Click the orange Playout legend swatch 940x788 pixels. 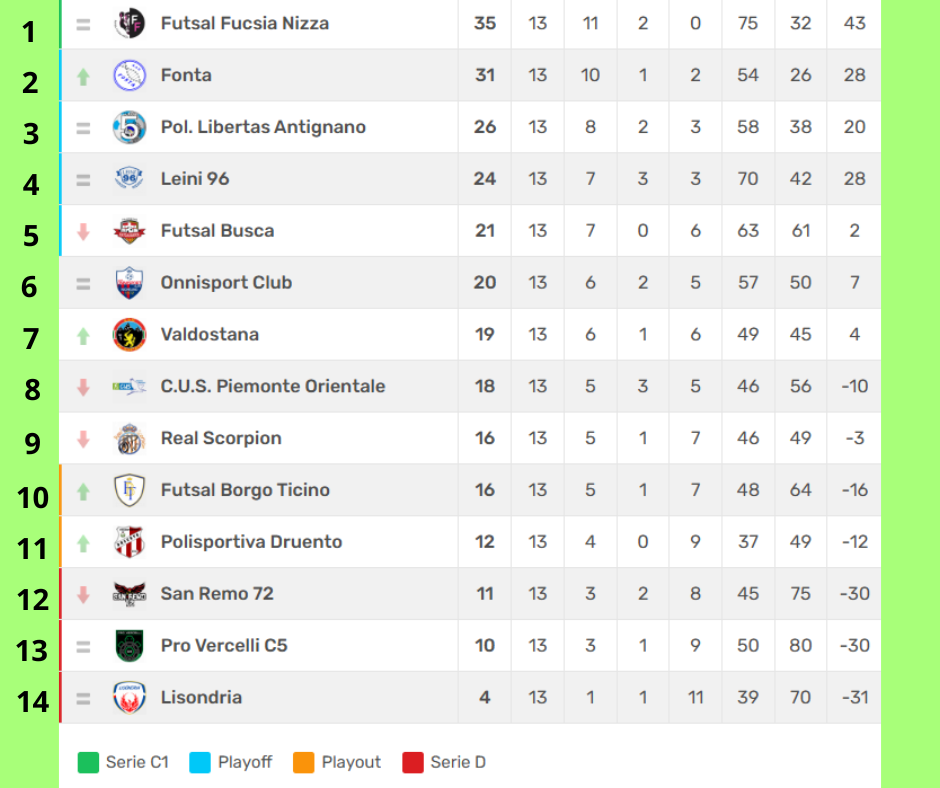click(303, 762)
